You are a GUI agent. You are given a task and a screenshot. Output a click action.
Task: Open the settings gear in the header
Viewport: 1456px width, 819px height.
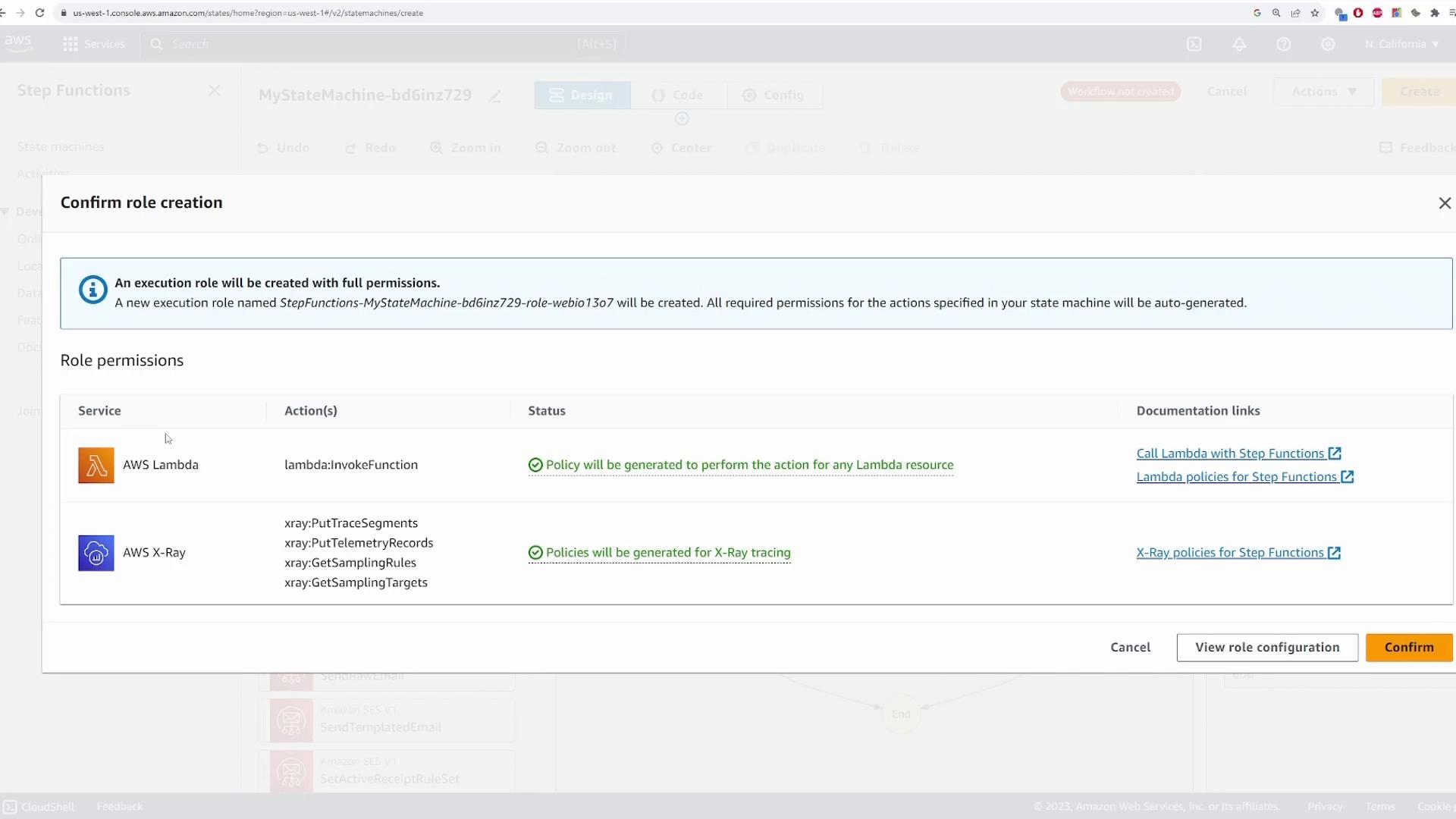1328,44
